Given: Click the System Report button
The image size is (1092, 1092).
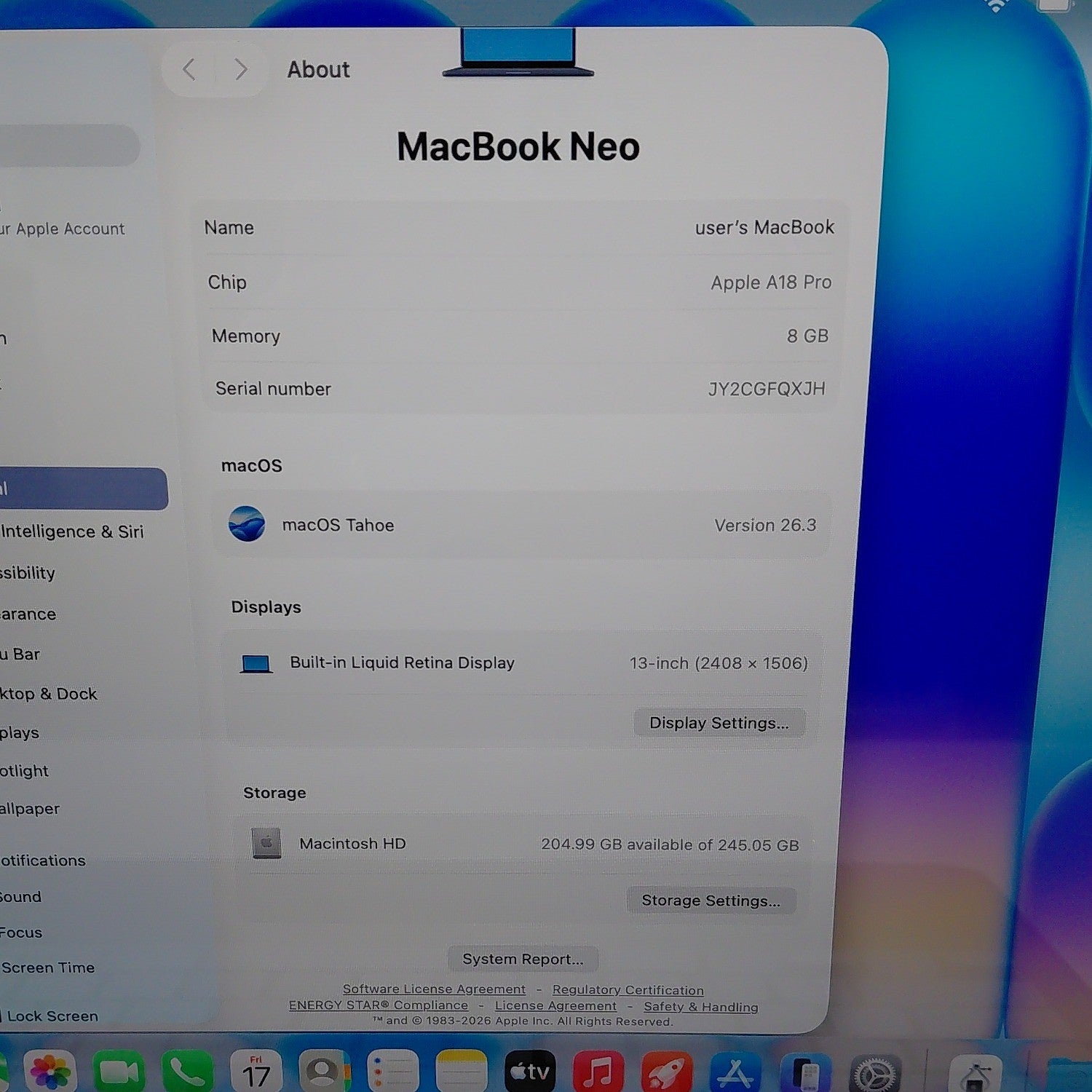Looking at the screenshot, I should (x=523, y=959).
